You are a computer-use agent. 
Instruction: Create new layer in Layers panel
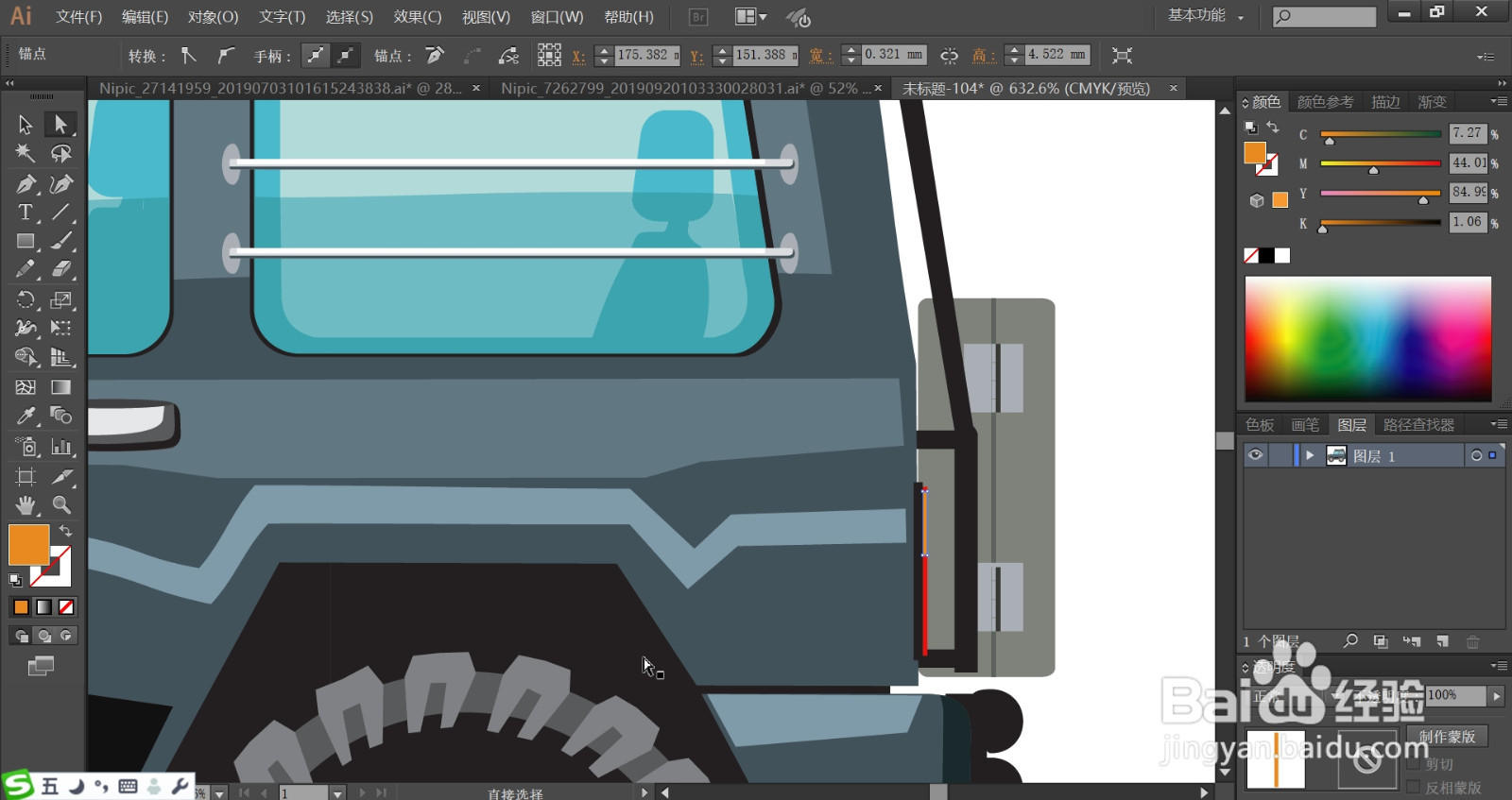(1442, 641)
